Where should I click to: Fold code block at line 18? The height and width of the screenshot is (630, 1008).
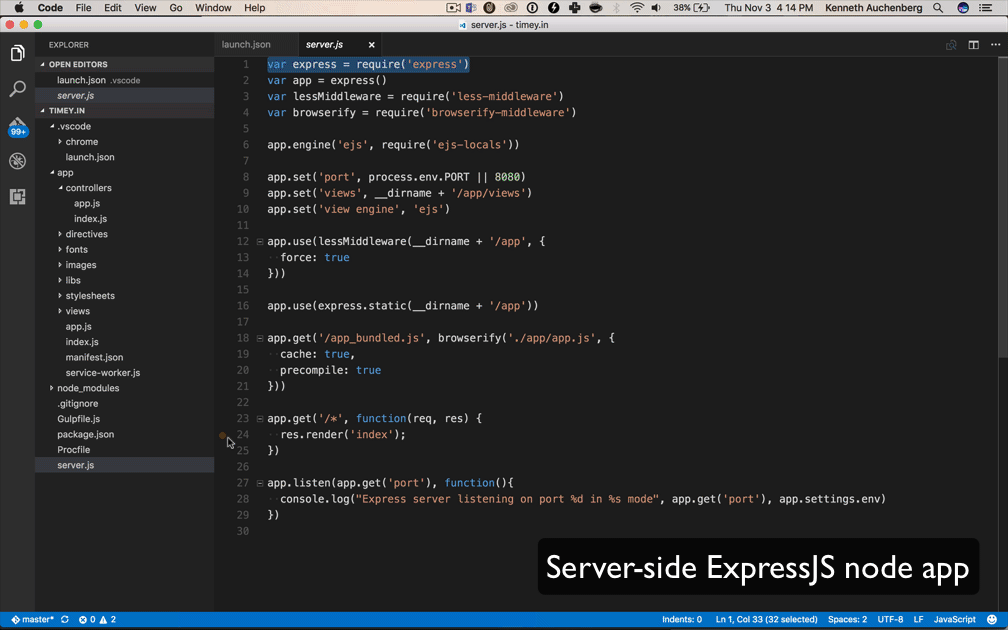pyautogui.click(x=260, y=338)
